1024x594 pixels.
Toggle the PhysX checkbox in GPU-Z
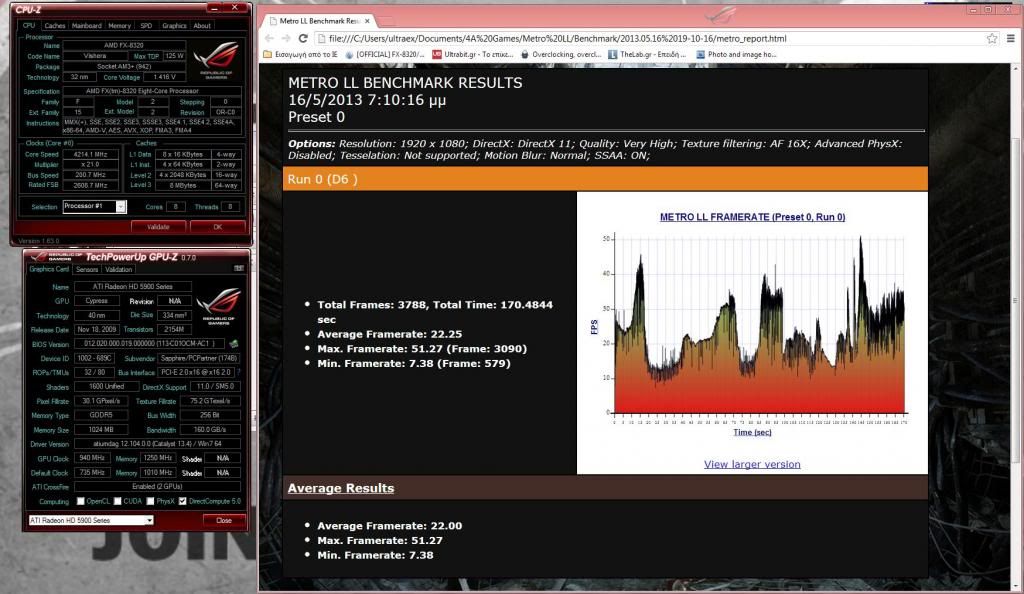tap(150, 501)
